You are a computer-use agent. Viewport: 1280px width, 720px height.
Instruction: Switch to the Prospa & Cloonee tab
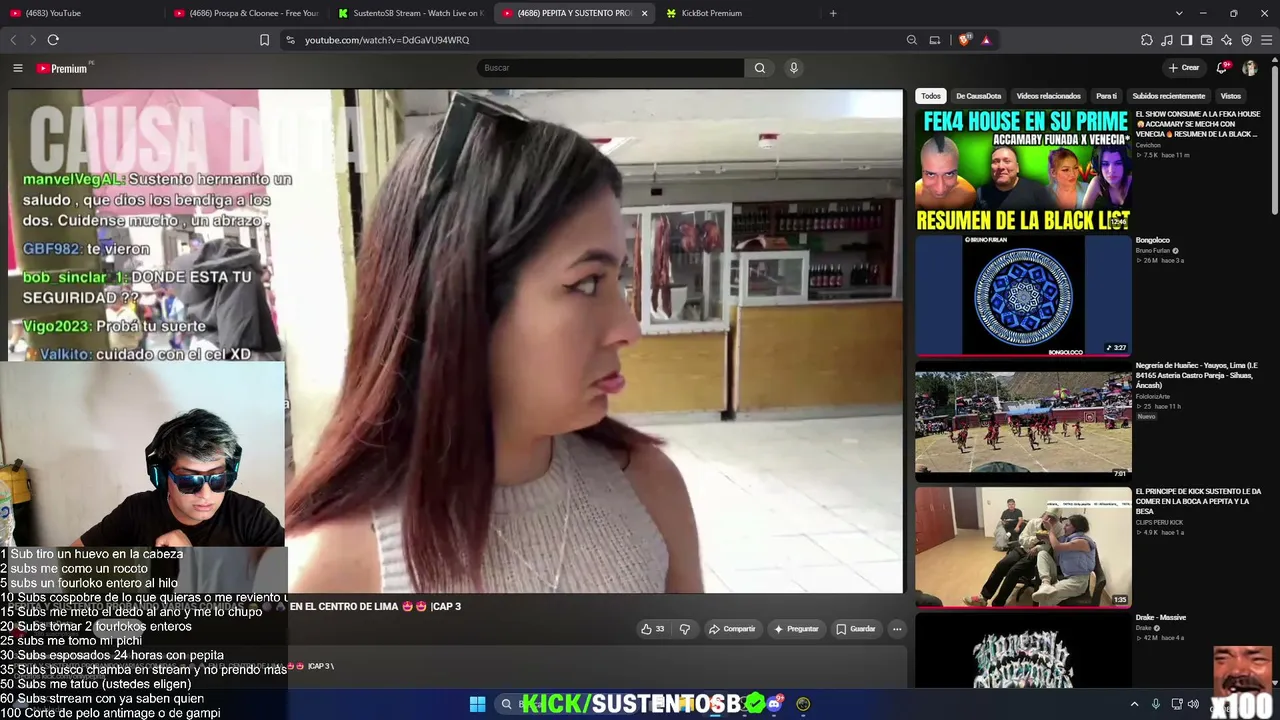[x=246, y=13]
